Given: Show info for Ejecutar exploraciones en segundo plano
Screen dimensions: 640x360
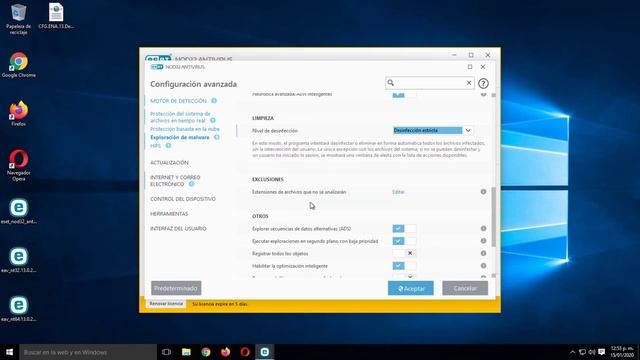Looking at the screenshot, I should point(483,241).
